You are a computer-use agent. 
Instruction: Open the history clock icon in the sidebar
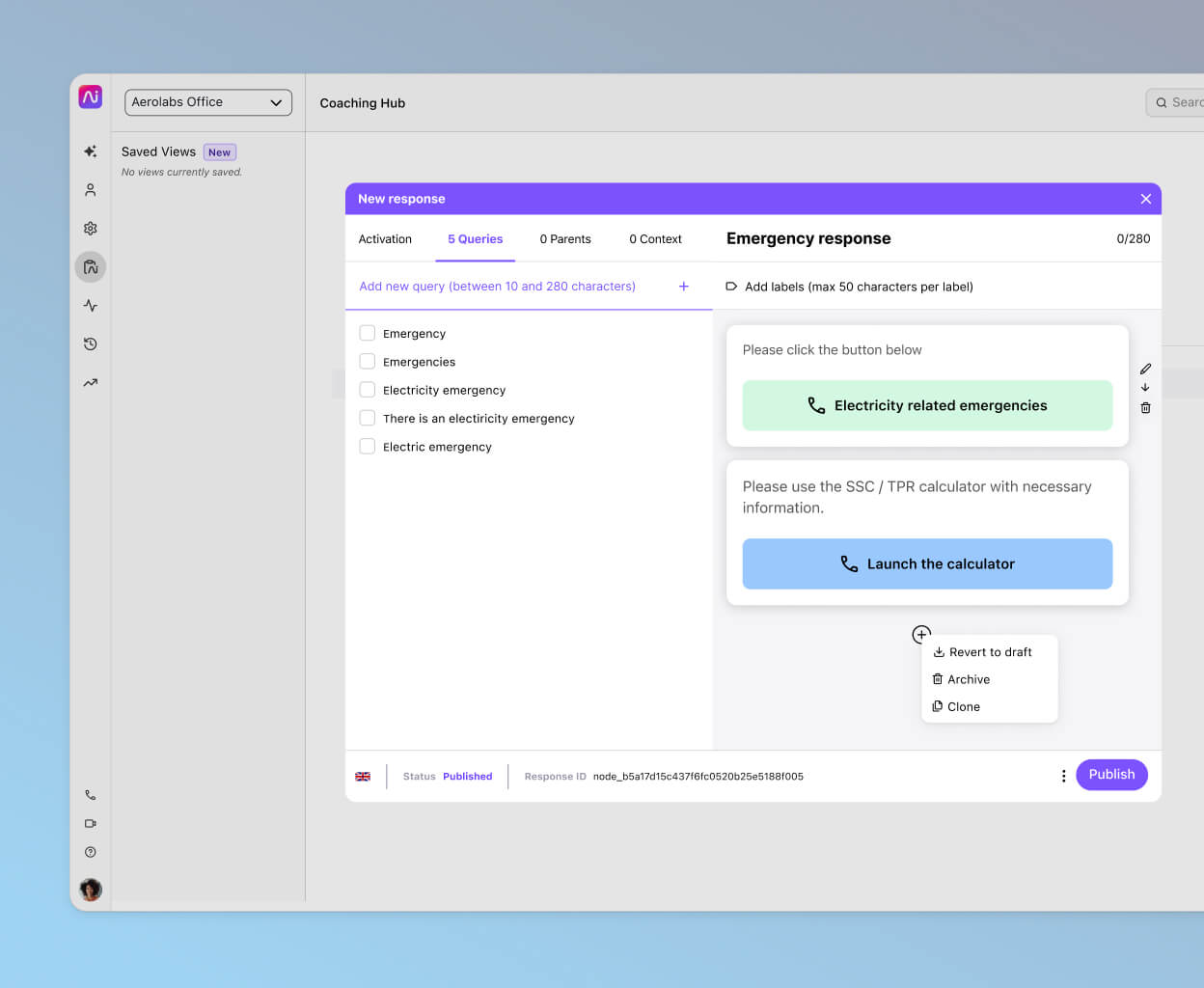(90, 343)
